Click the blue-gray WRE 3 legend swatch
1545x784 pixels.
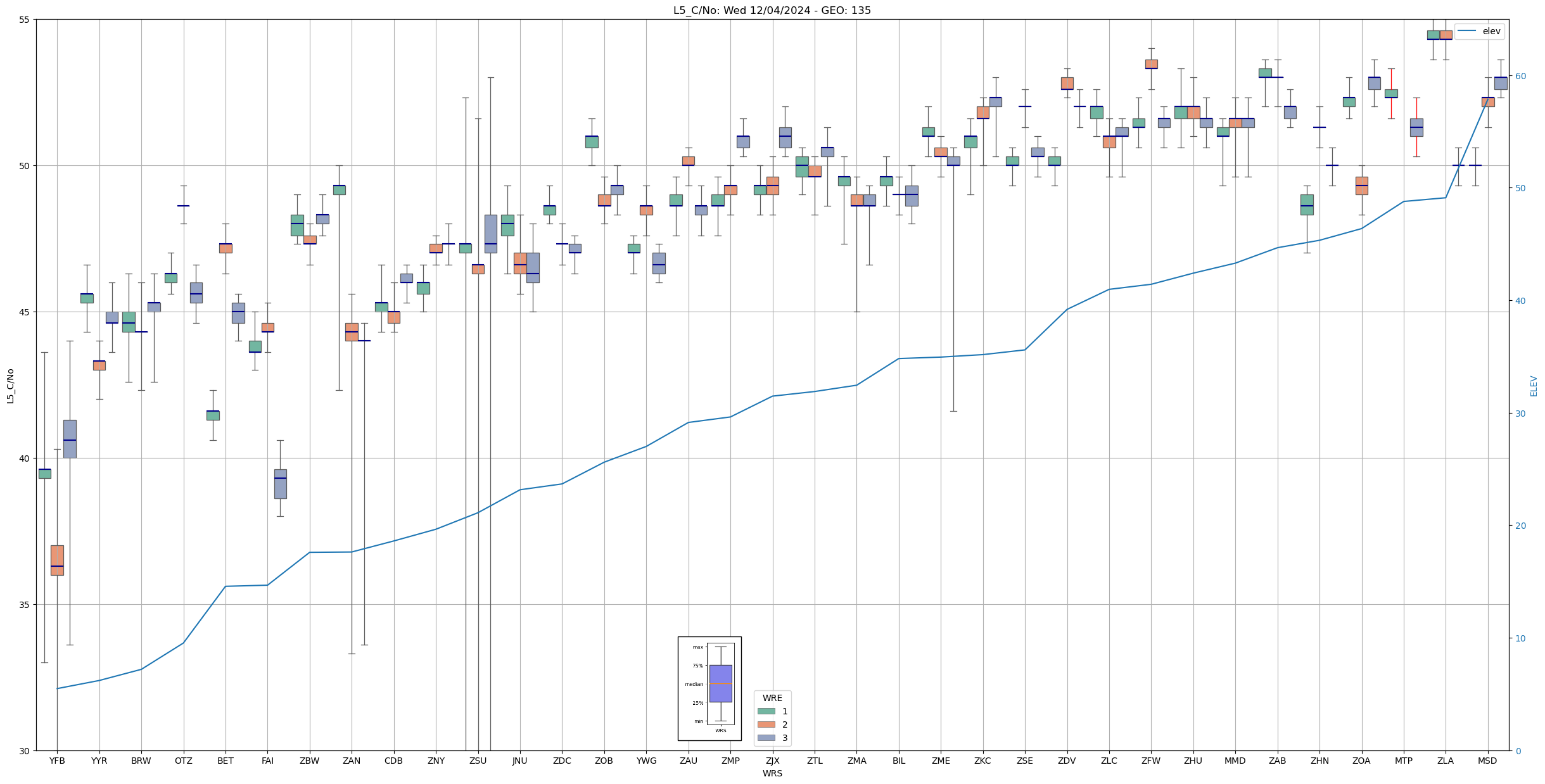pos(766,738)
